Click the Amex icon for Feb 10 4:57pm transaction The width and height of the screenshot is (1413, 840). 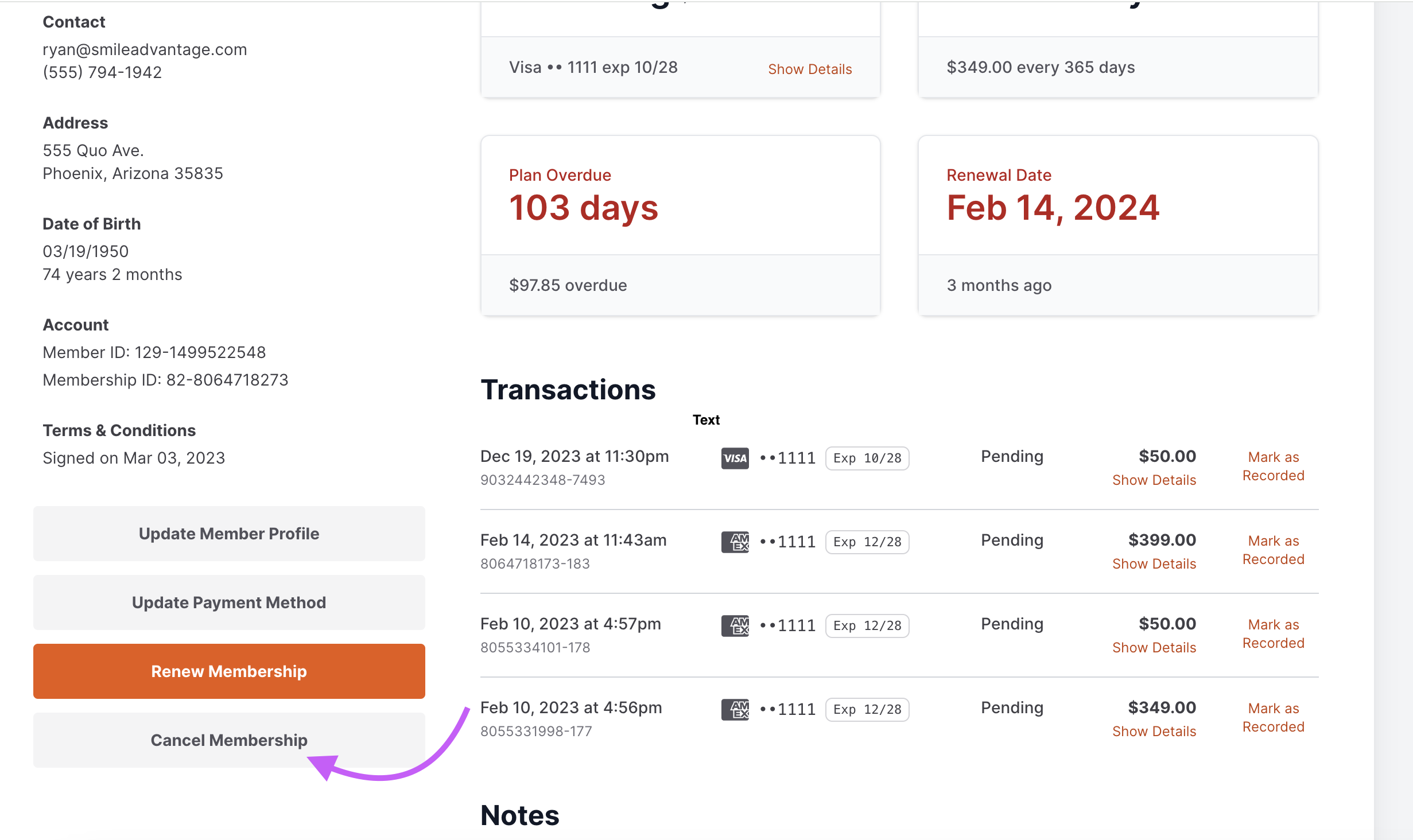click(x=735, y=625)
